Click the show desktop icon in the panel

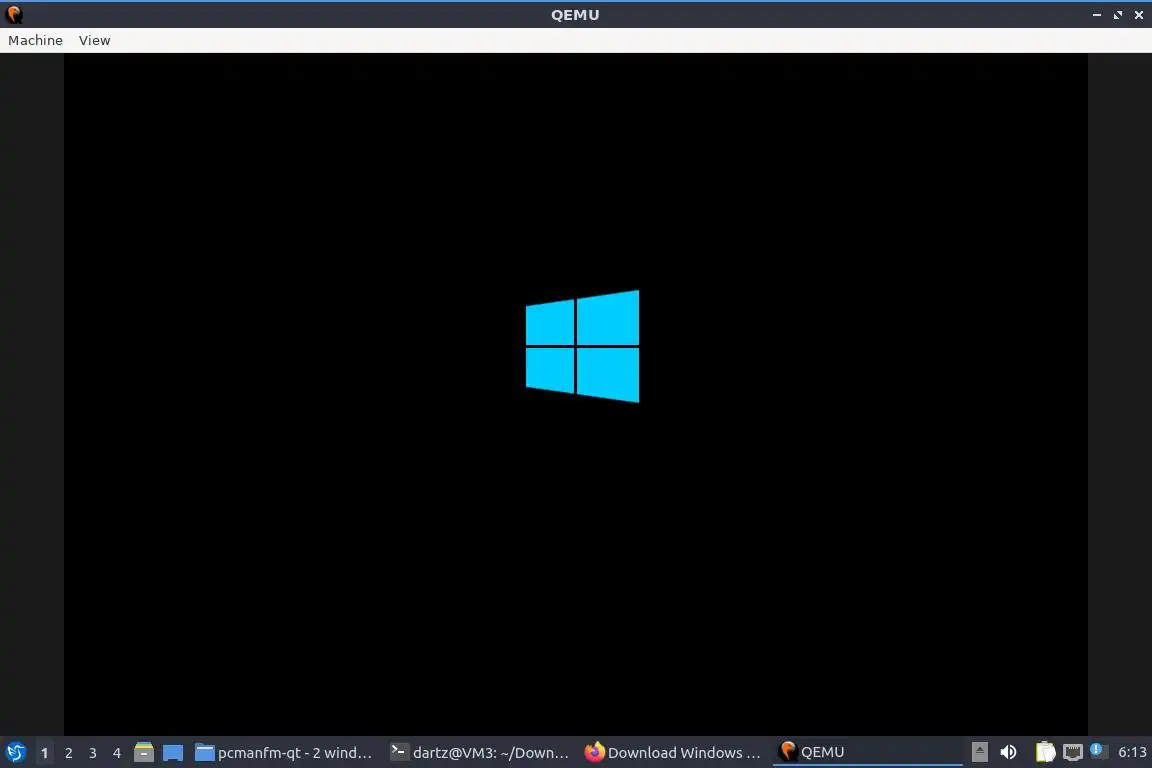pos(173,753)
